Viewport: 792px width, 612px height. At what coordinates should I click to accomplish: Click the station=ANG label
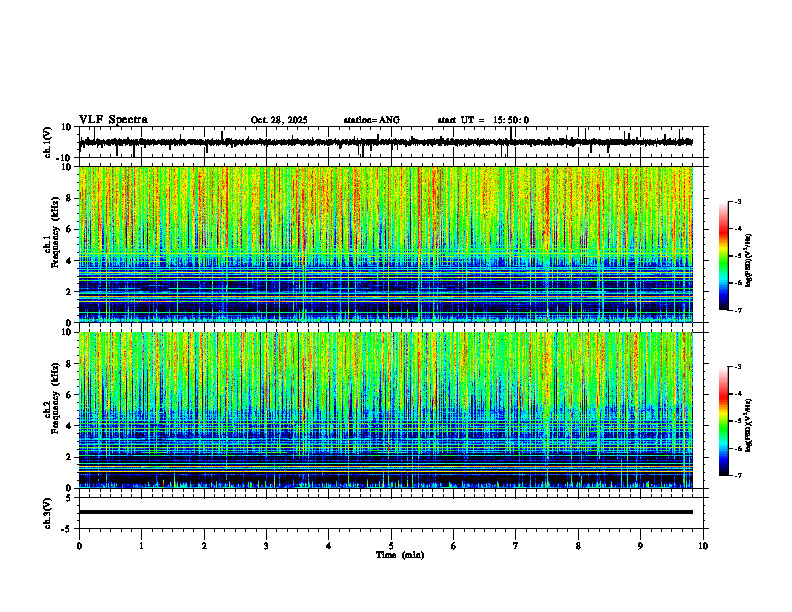coord(371,120)
